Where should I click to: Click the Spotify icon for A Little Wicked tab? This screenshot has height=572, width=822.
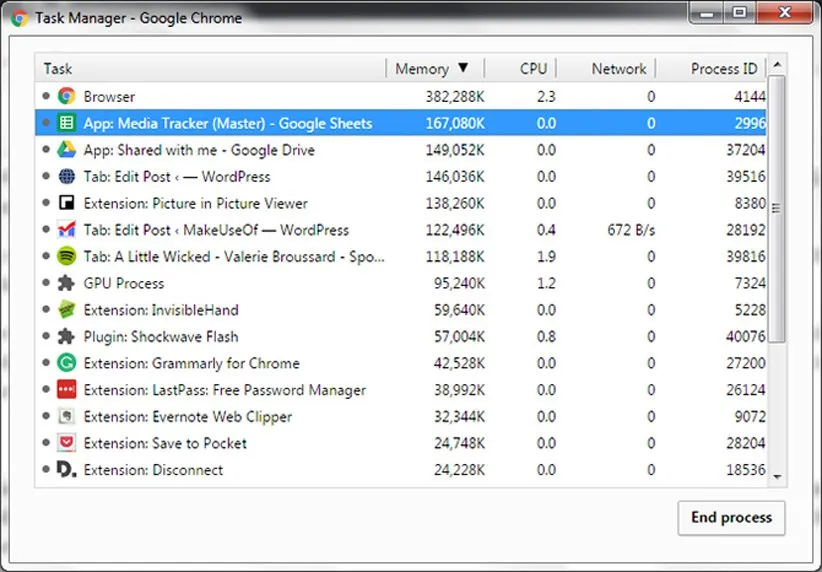(67, 257)
